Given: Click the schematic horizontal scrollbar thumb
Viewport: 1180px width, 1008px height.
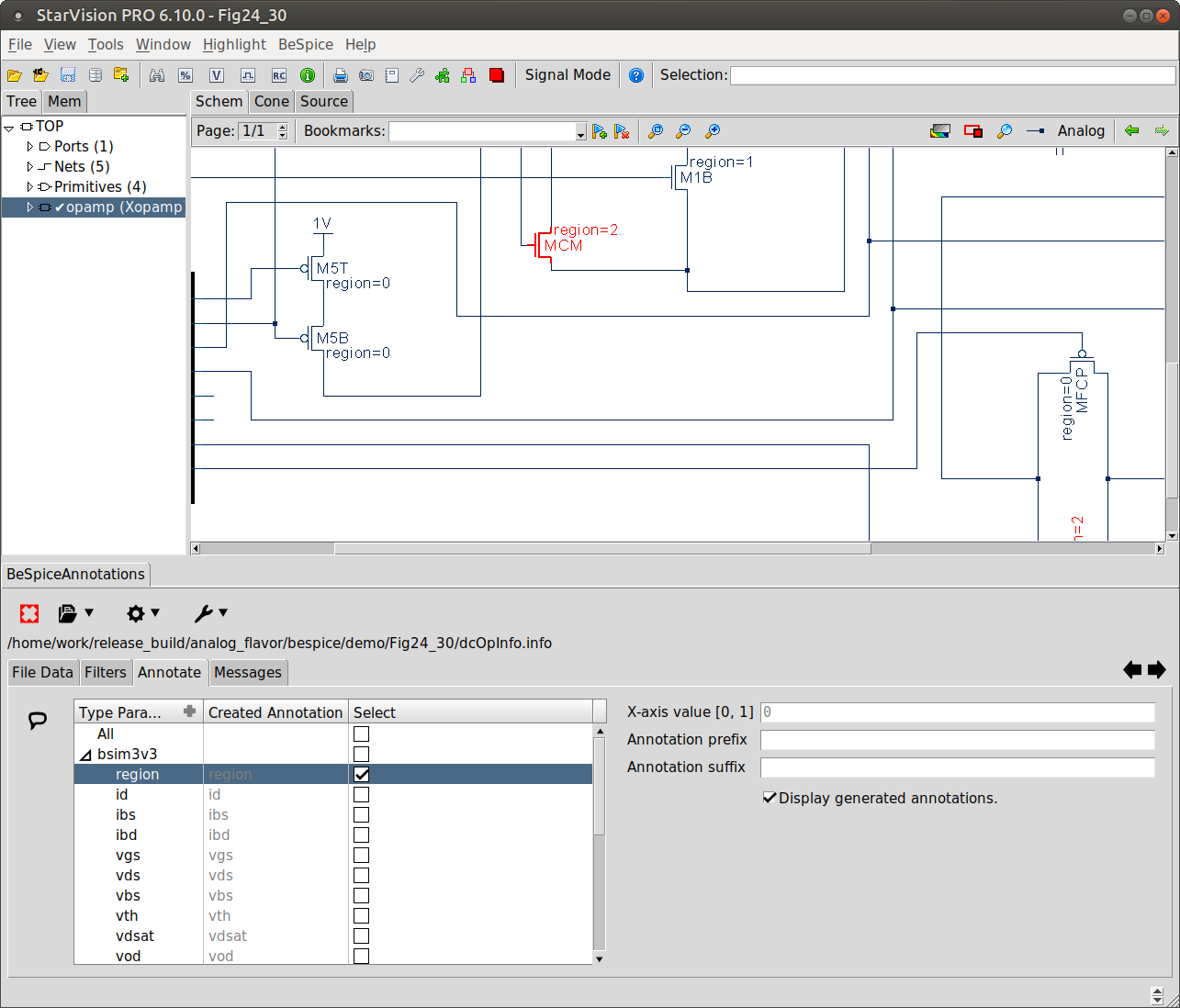Looking at the screenshot, I should [601, 548].
